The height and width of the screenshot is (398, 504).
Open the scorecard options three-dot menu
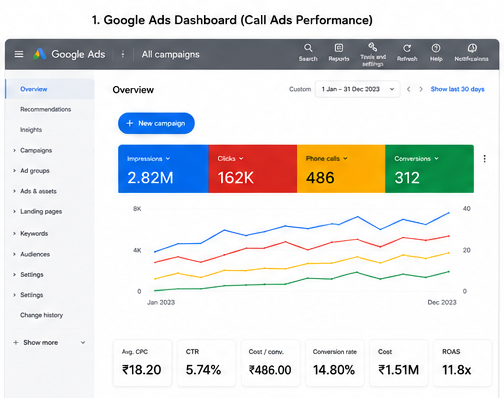click(x=484, y=159)
